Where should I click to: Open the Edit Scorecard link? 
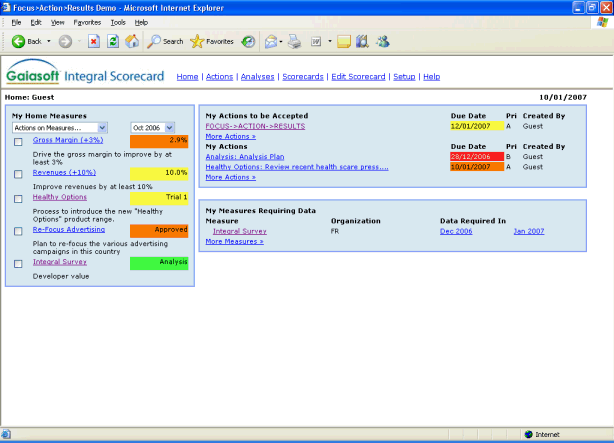(358, 77)
